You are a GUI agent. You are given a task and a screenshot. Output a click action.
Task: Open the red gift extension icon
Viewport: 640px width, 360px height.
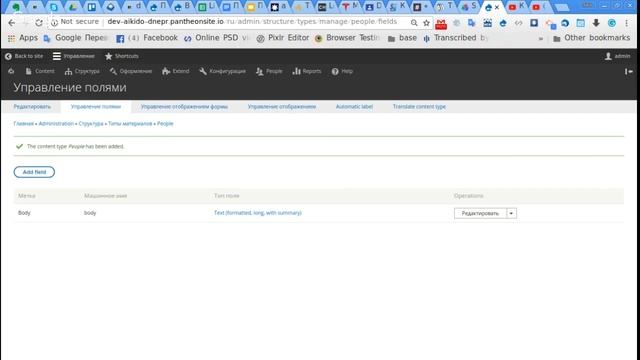click(441, 24)
